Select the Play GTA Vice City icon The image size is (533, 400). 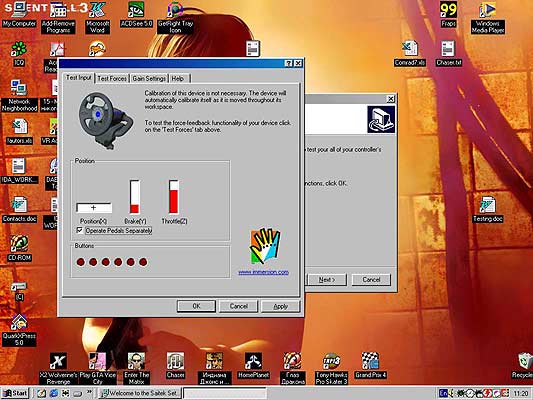pos(98,368)
